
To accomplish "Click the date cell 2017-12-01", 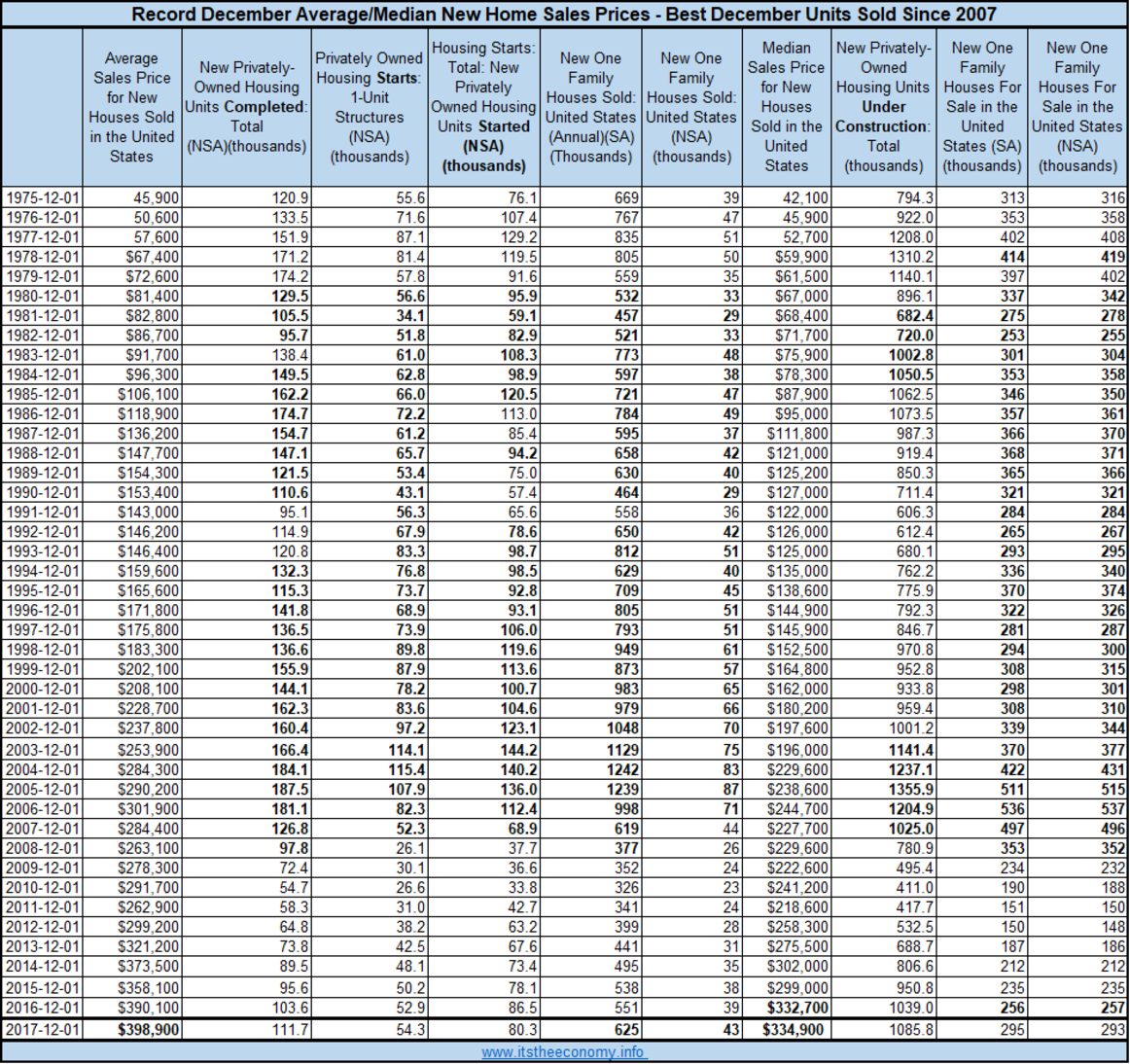I will click(43, 1029).
